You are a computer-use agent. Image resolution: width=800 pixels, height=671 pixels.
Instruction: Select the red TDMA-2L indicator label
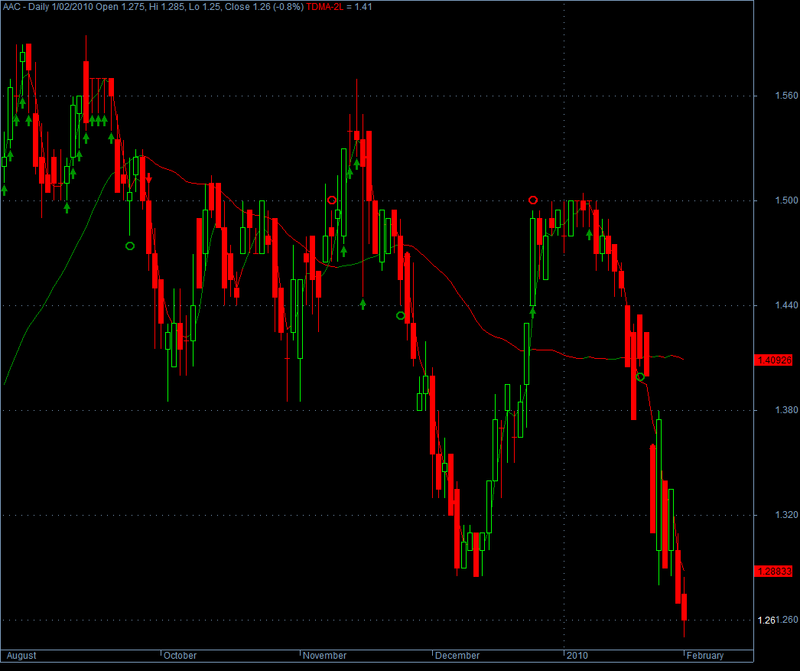[325, 7]
